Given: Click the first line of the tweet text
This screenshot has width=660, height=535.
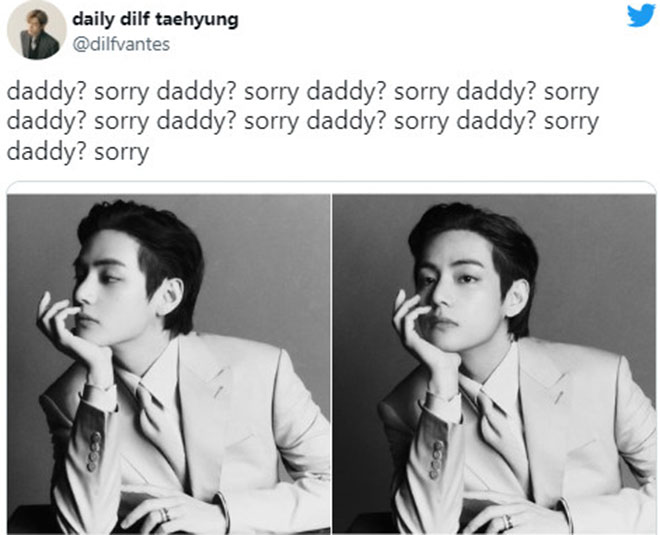Looking at the screenshot, I should click(x=303, y=93).
